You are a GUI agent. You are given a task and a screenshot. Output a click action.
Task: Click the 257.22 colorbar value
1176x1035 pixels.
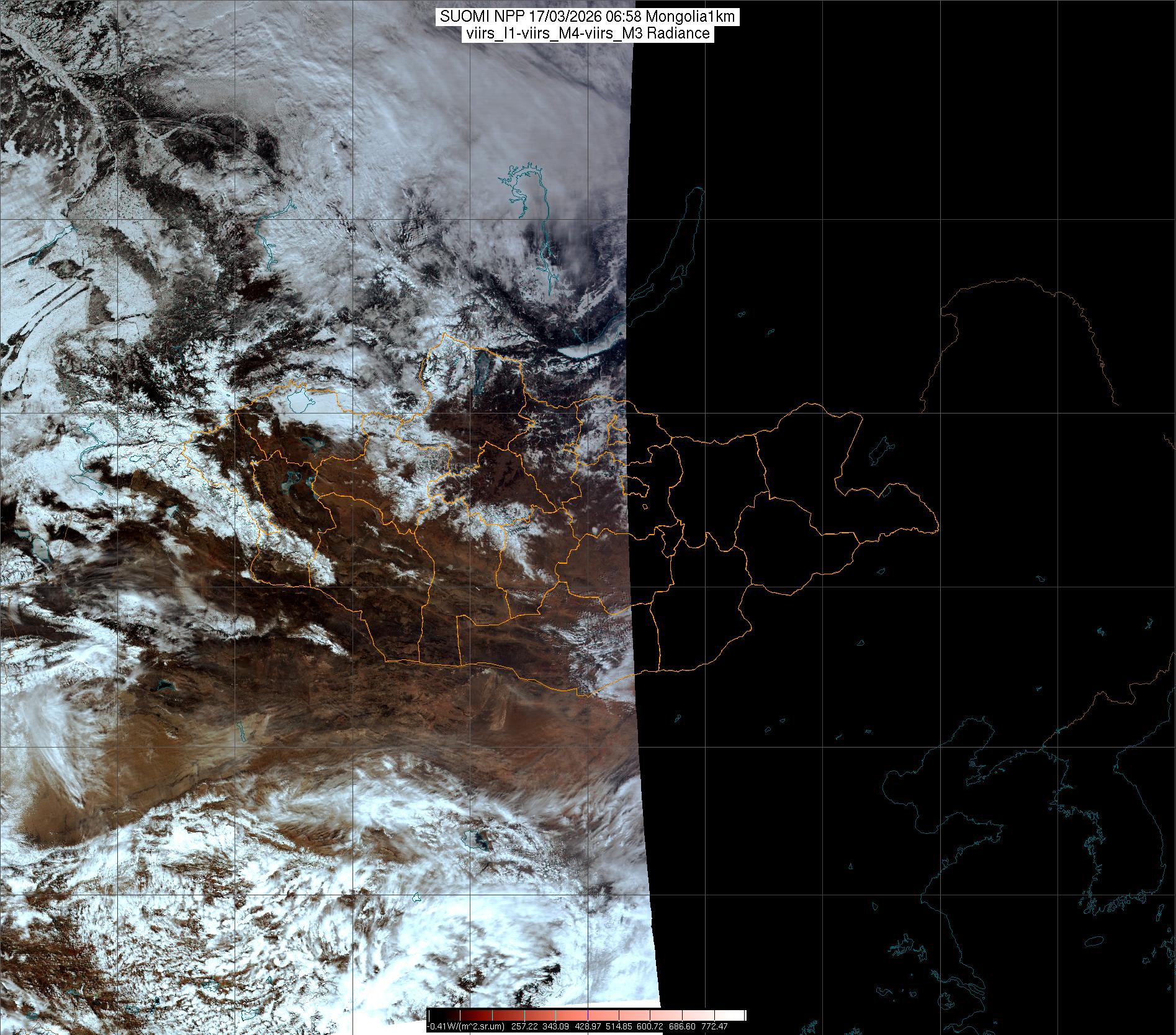(x=524, y=1026)
